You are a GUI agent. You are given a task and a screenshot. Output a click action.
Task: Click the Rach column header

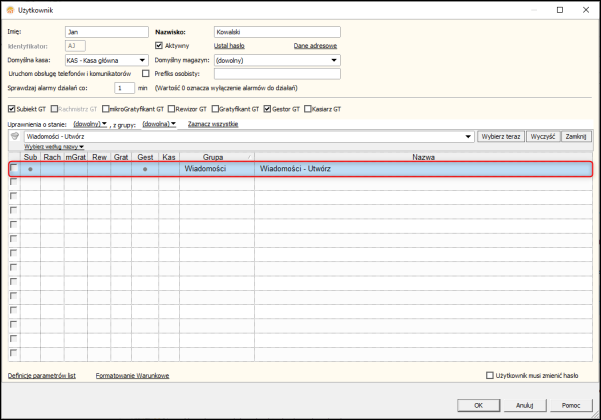point(52,157)
